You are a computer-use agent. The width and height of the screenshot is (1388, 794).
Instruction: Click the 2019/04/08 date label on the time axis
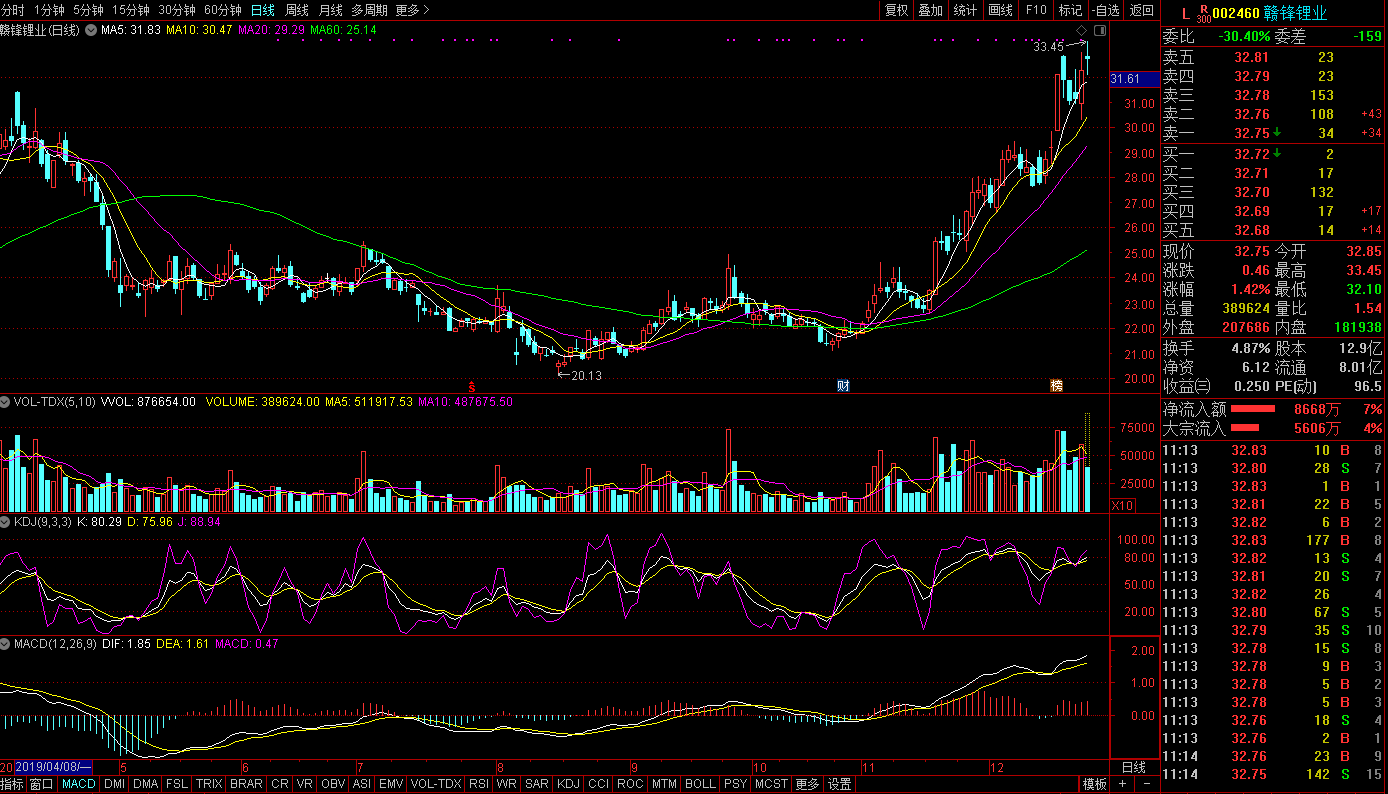(52, 767)
